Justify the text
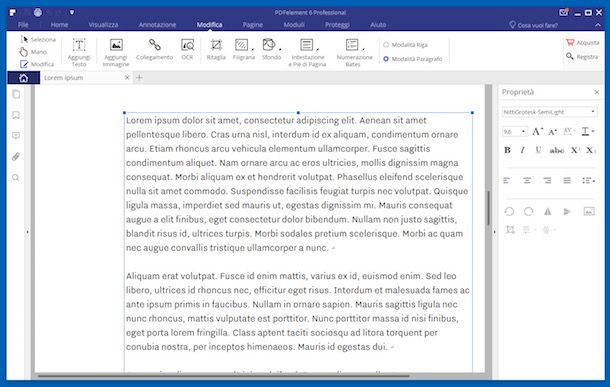The image size is (610, 387). coord(567,180)
